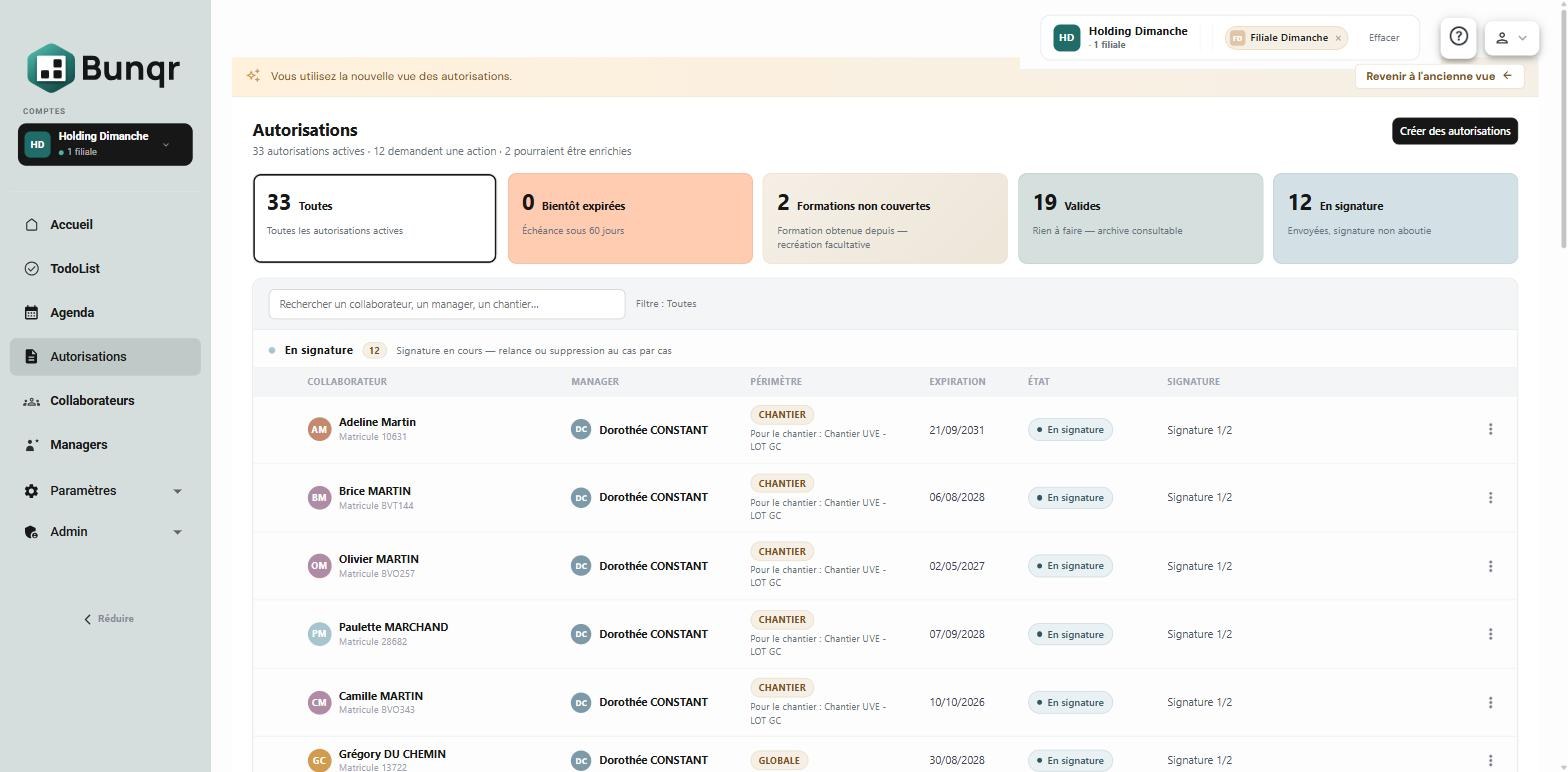Click Créer des autorisations button
Screen dimensions: 1568x772
point(1454,131)
